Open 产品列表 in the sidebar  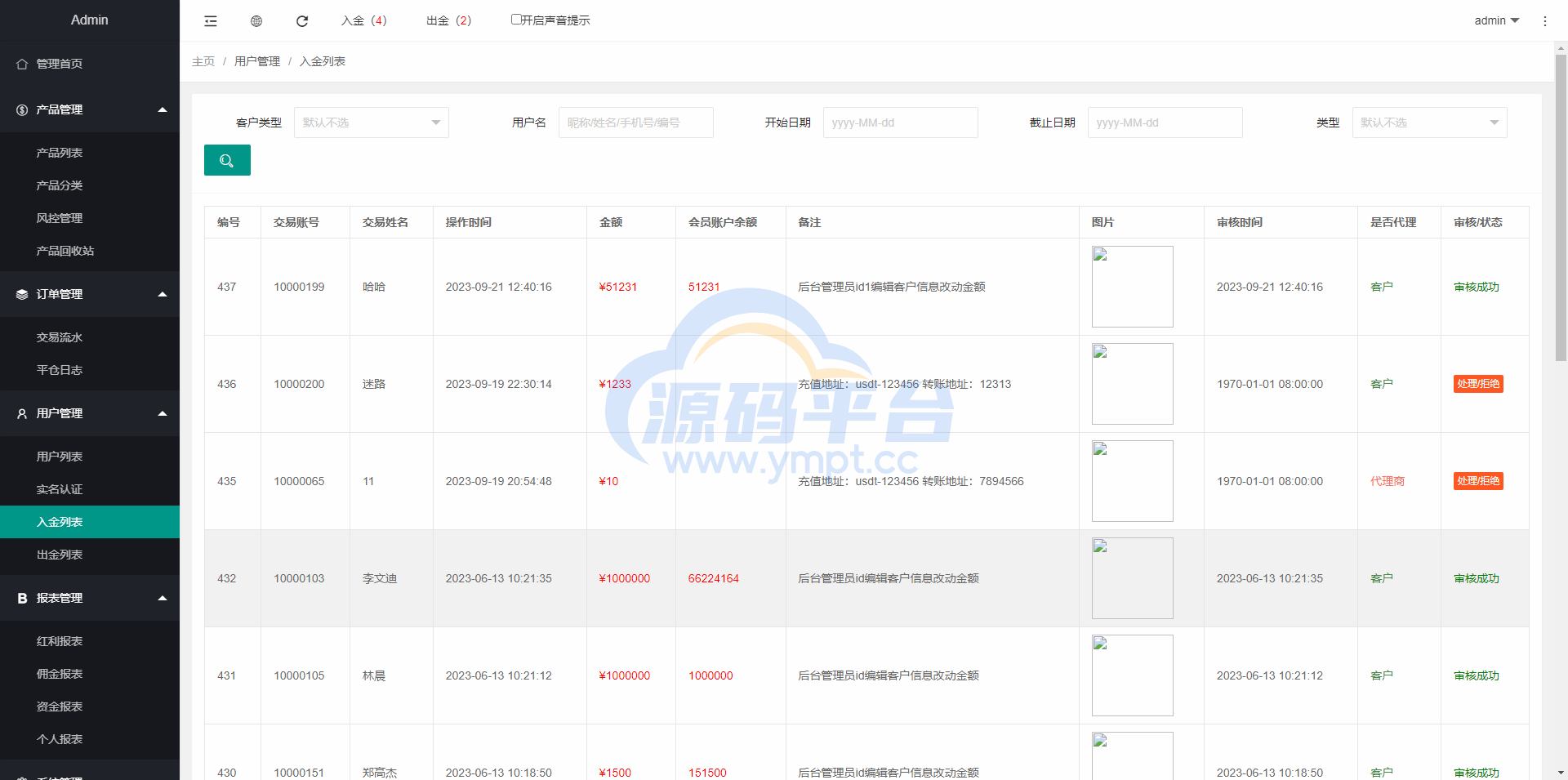[90, 153]
